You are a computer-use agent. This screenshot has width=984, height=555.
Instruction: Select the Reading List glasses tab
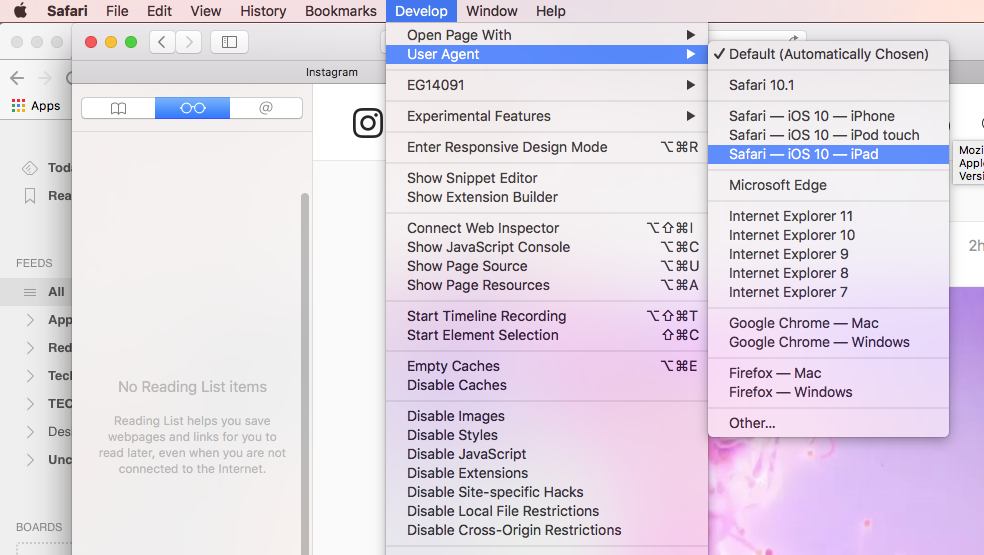tap(192, 108)
